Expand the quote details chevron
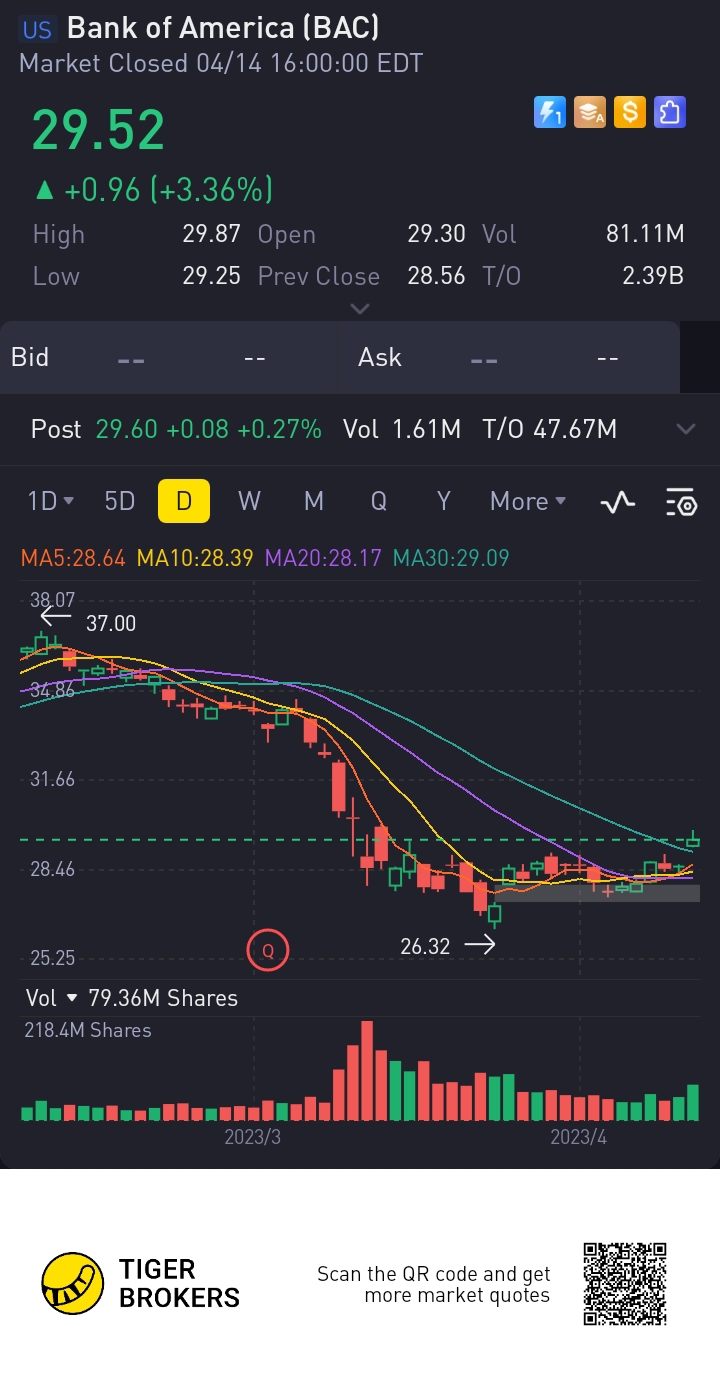This screenshot has height=1399, width=720. [x=360, y=309]
